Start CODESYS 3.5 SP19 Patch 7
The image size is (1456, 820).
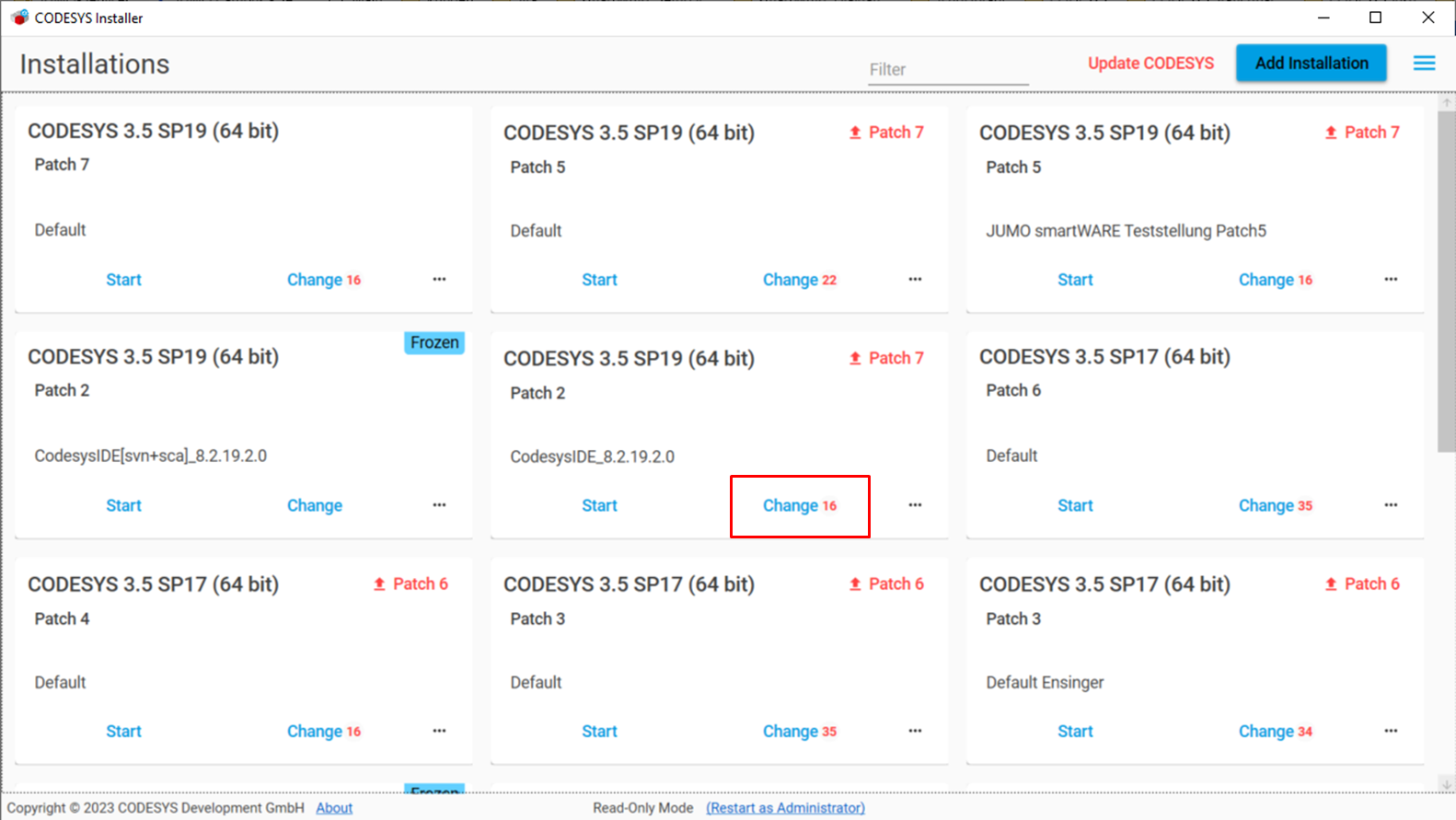tap(123, 280)
